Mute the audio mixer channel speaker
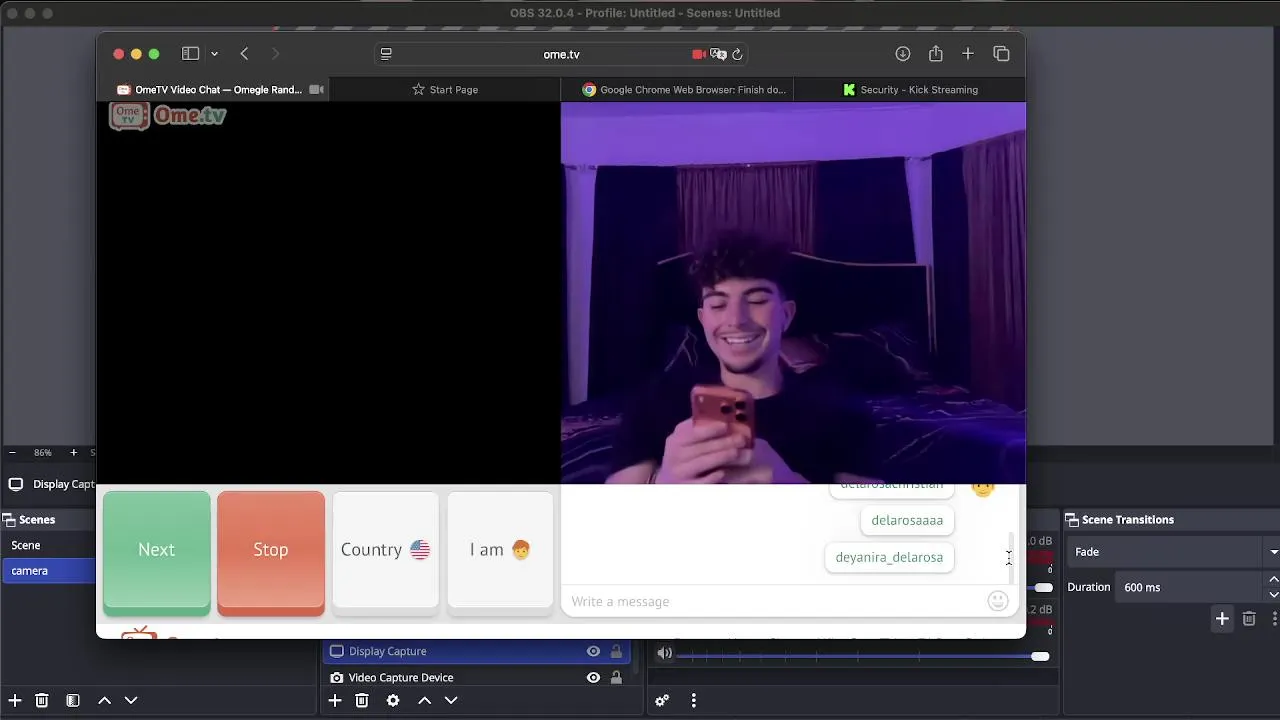The height and width of the screenshot is (720, 1280). click(665, 654)
